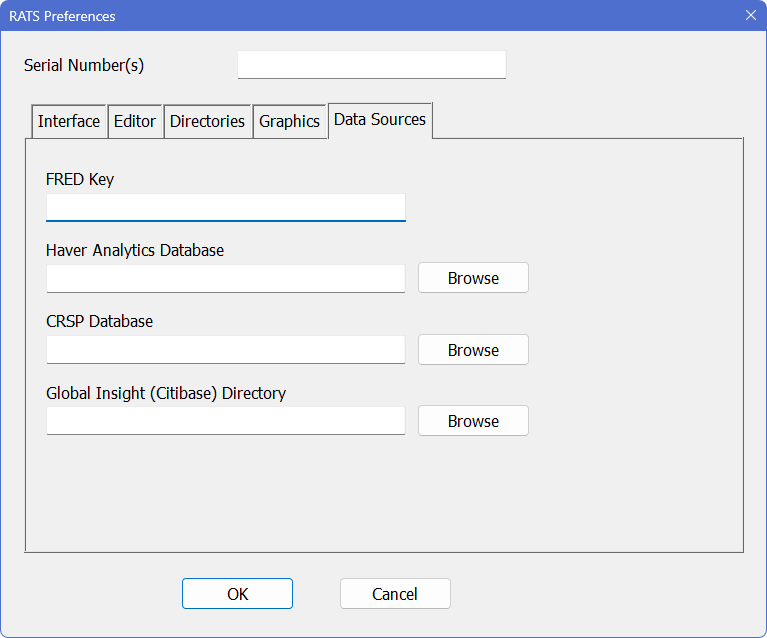Click the Haver Analytics Database label
767x638 pixels.
(x=135, y=250)
